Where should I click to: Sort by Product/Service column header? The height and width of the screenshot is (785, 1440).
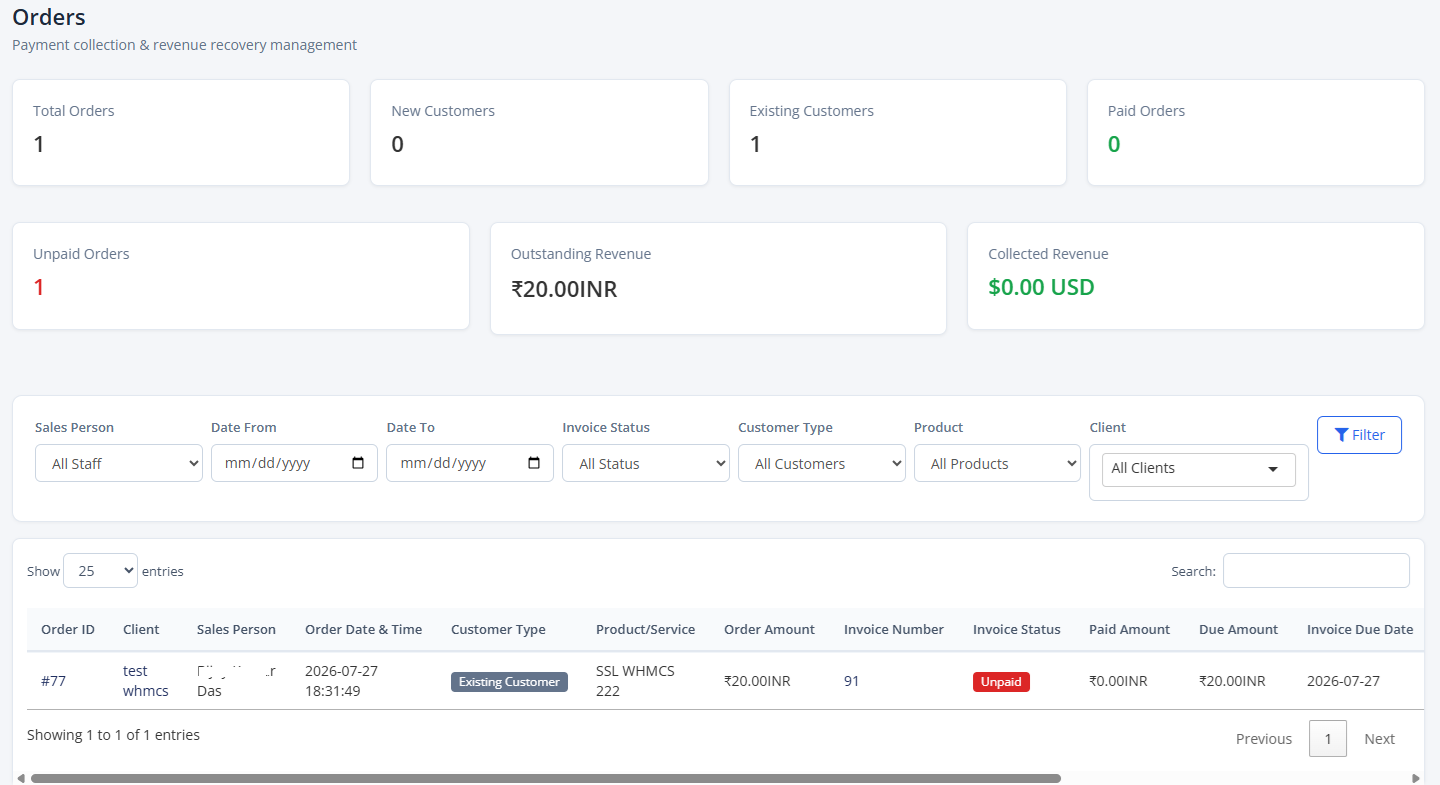point(645,629)
